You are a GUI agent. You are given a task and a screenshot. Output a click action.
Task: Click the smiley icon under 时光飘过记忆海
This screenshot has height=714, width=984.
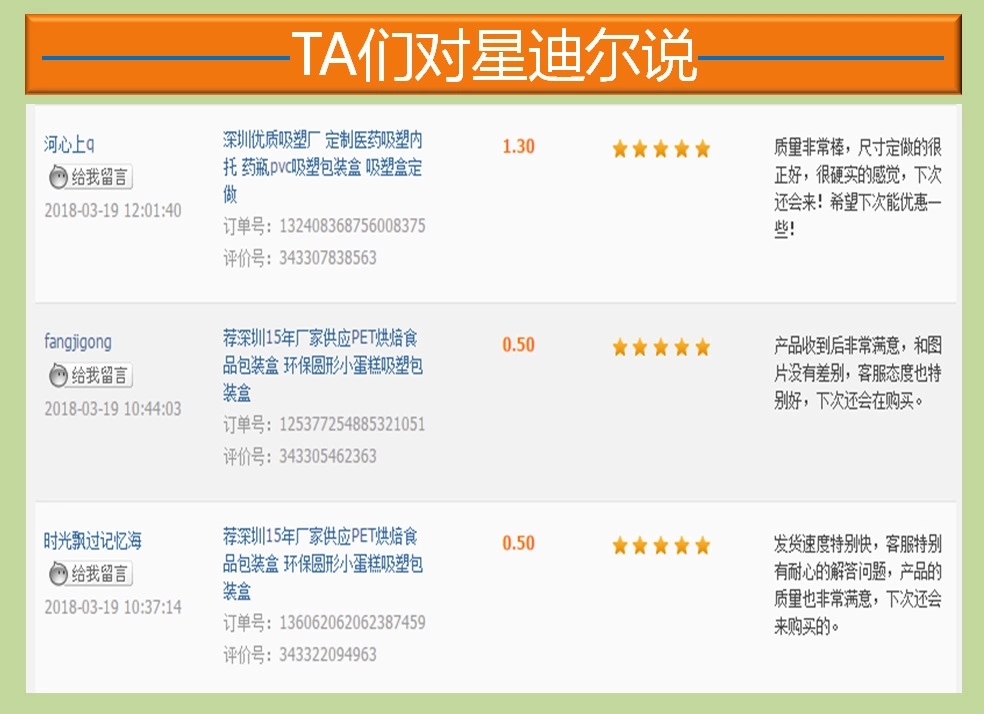[57, 574]
